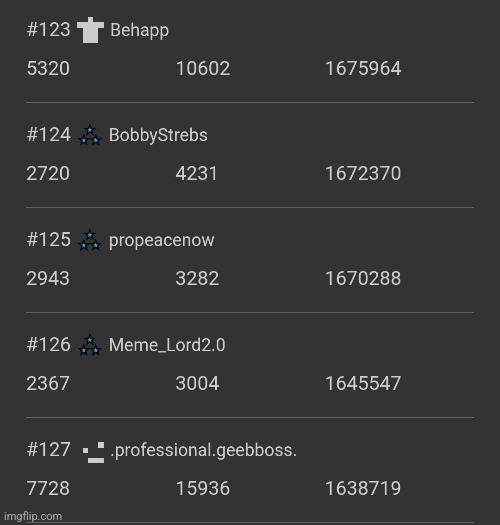Screen dimensions: 500x525
Task: Click Behapp's total points 1675964
Action: (x=363, y=68)
